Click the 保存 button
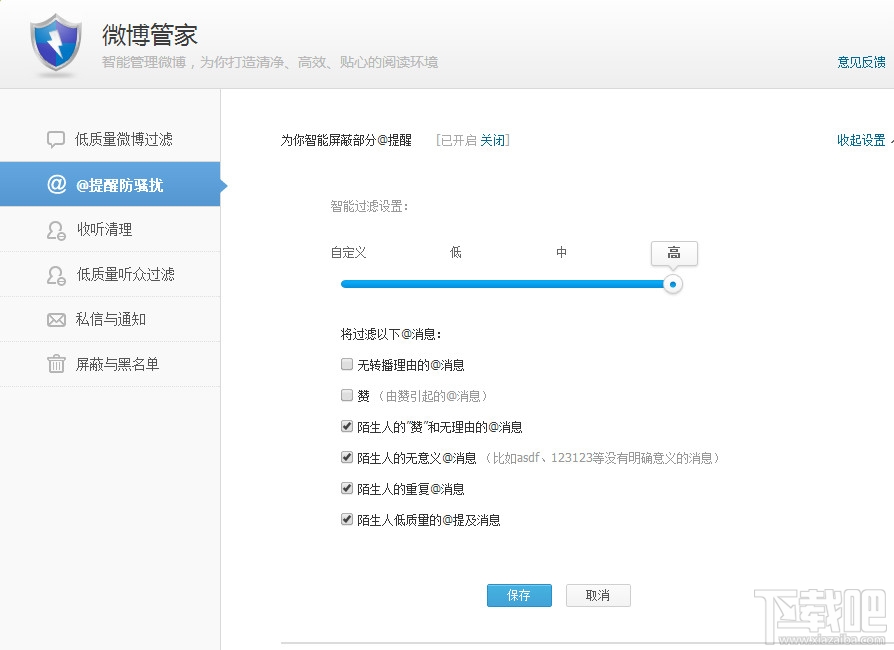The height and width of the screenshot is (650, 894). pos(519,595)
